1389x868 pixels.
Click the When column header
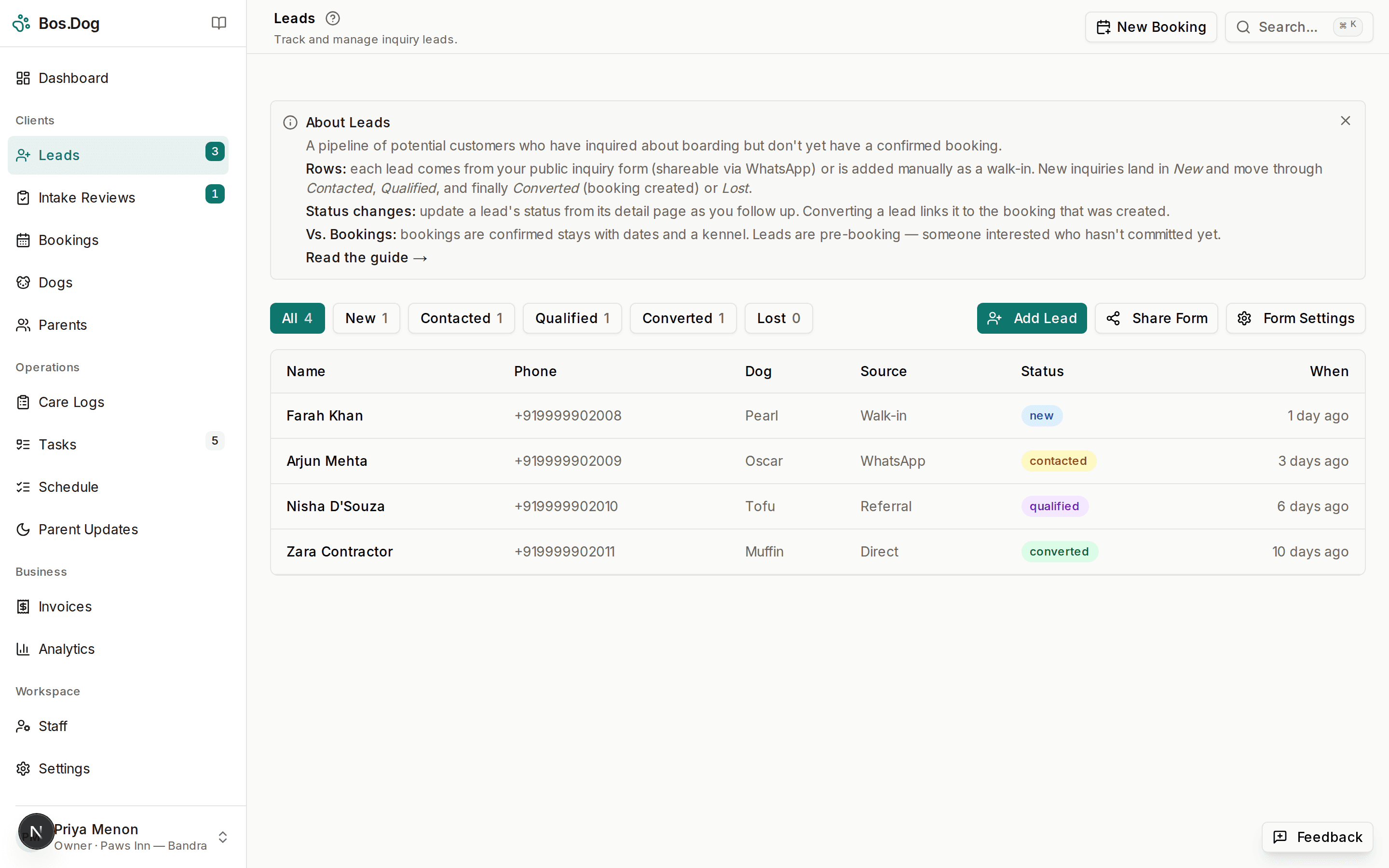[1329, 371]
